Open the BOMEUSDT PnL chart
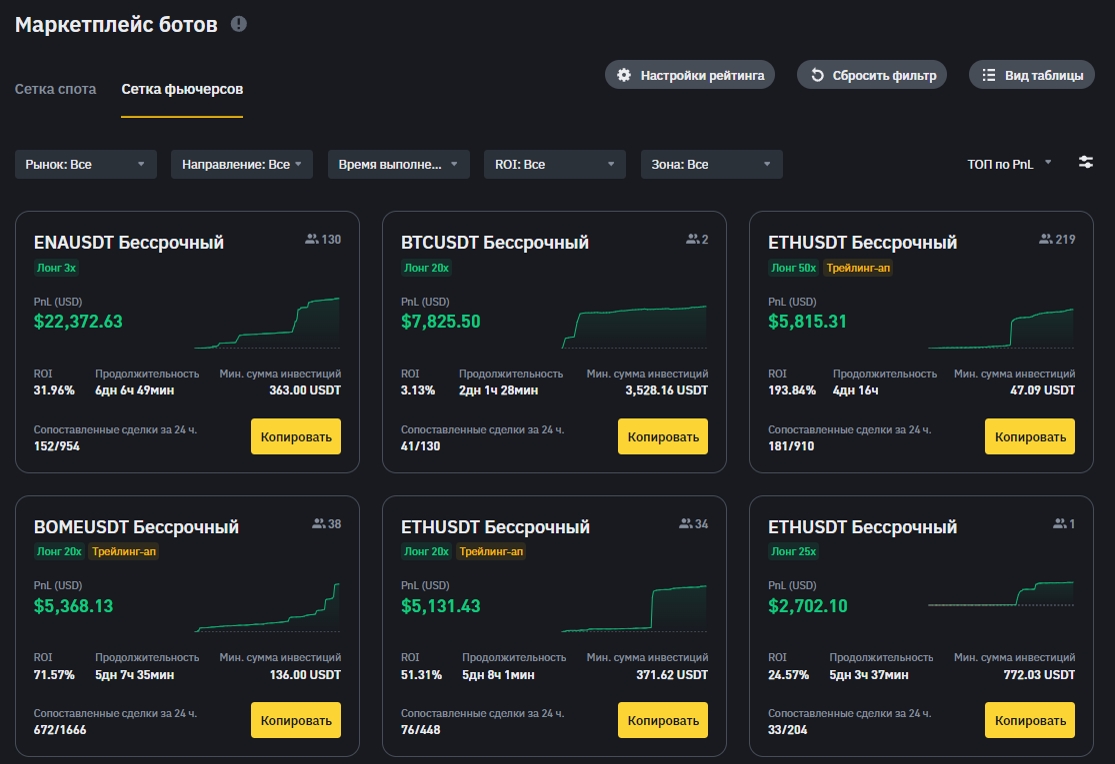Screen dimensions: 1115x764 click(267, 607)
